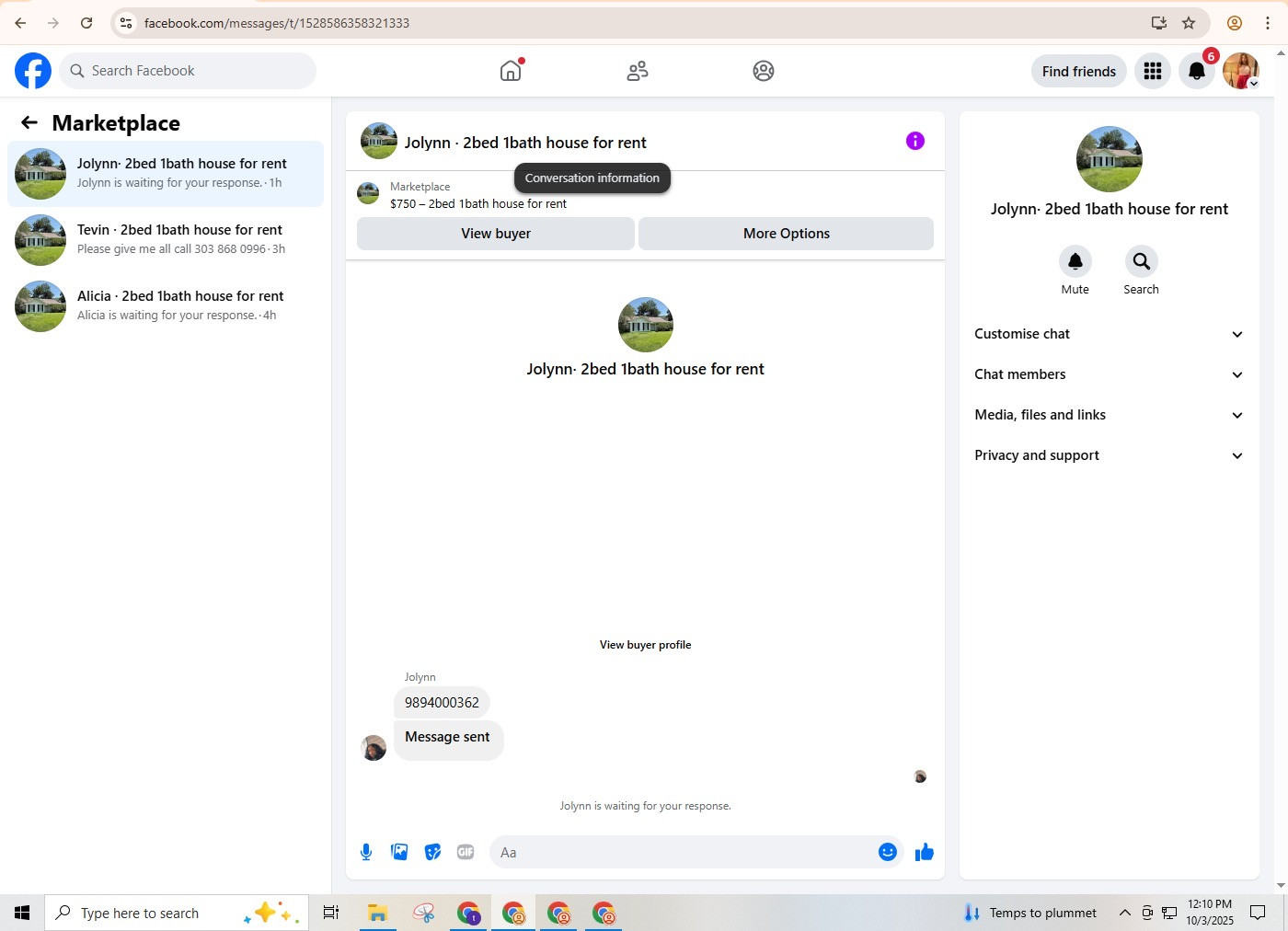1288x931 pixels.
Task: Click the browser back arrow
Action: point(20,23)
